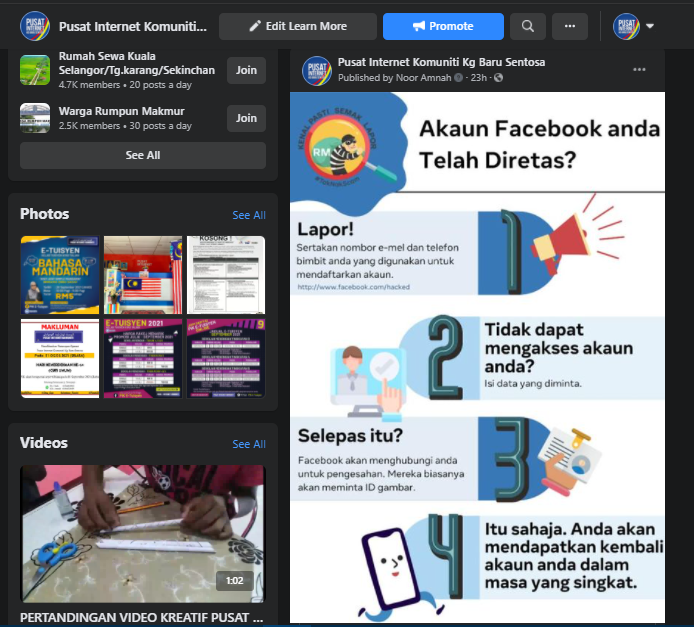Open Pusat Internet Komuniti Kg Baru Sentosa post author

pos(441,62)
